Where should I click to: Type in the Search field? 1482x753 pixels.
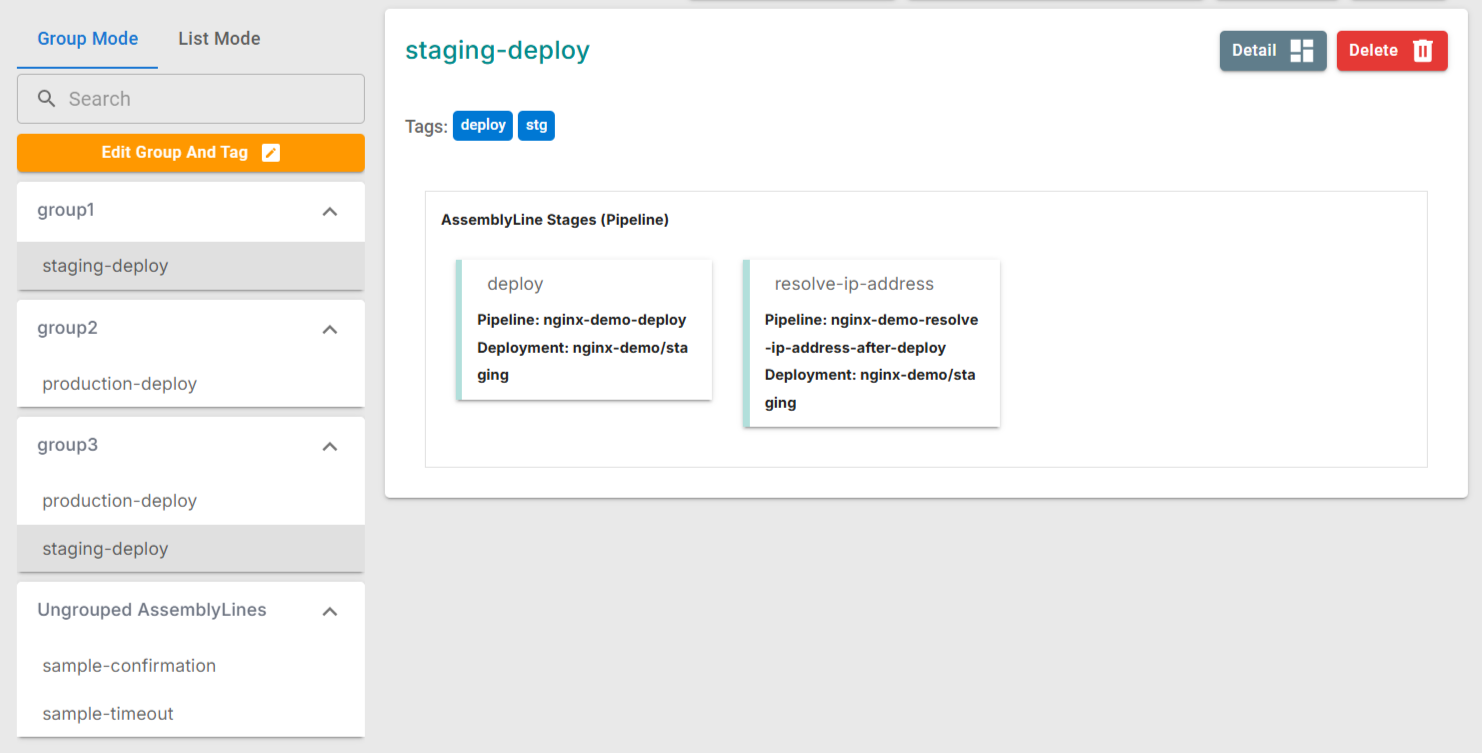coord(210,99)
